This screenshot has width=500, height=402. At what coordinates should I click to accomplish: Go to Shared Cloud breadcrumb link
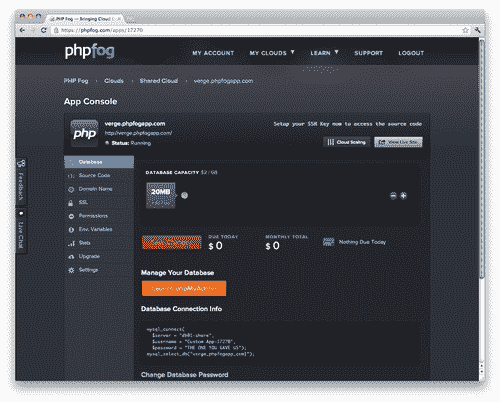tap(159, 81)
